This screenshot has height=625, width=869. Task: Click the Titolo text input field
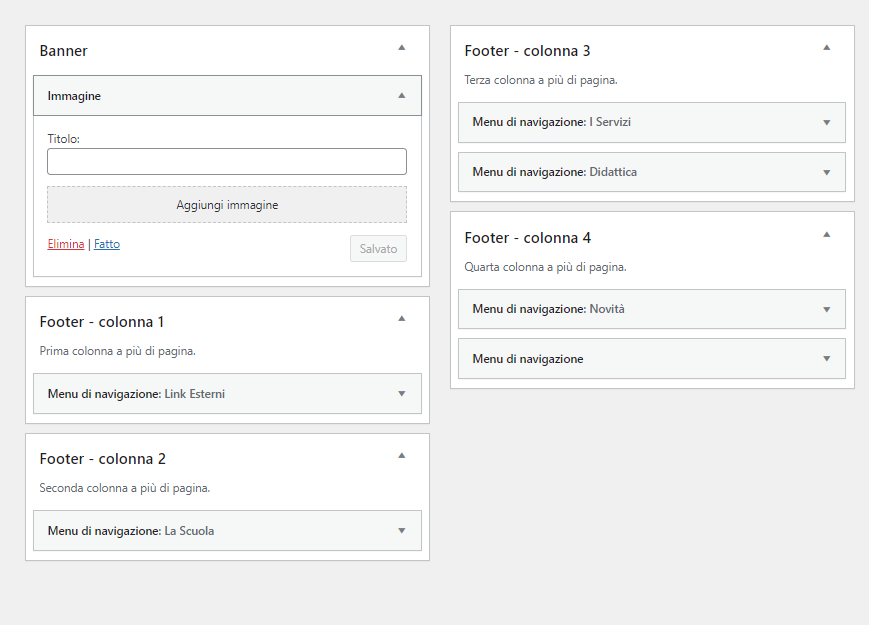point(227,161)
